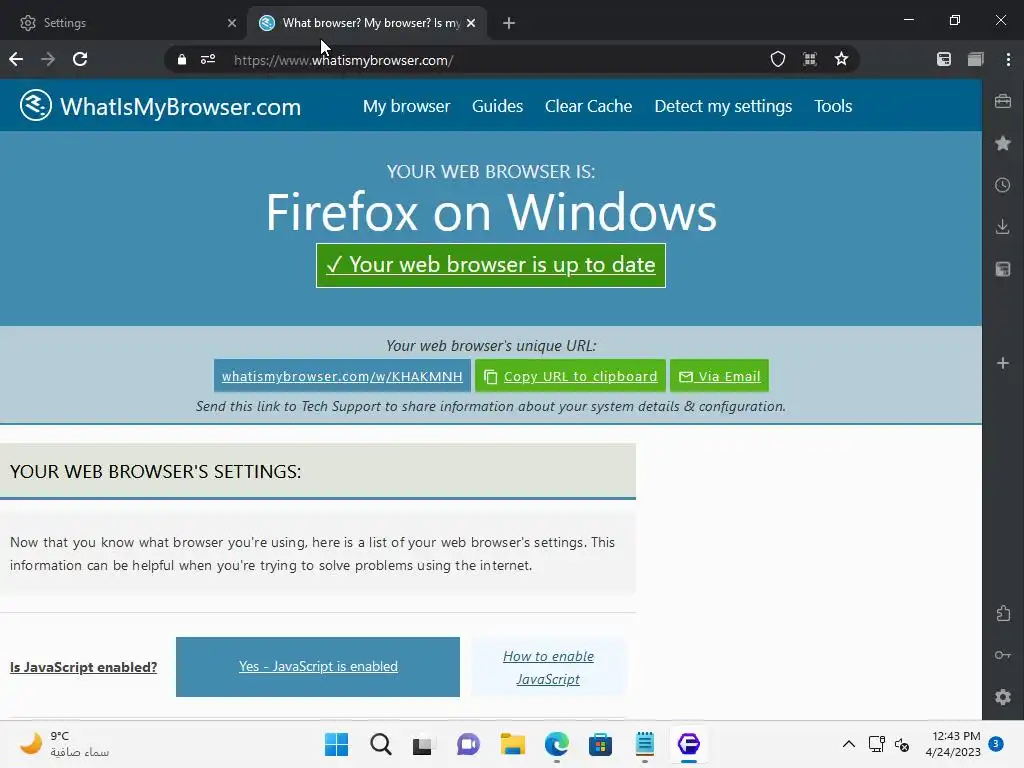
Task: Open Notepad from the taskbar
Action: (x=645, y=744)
